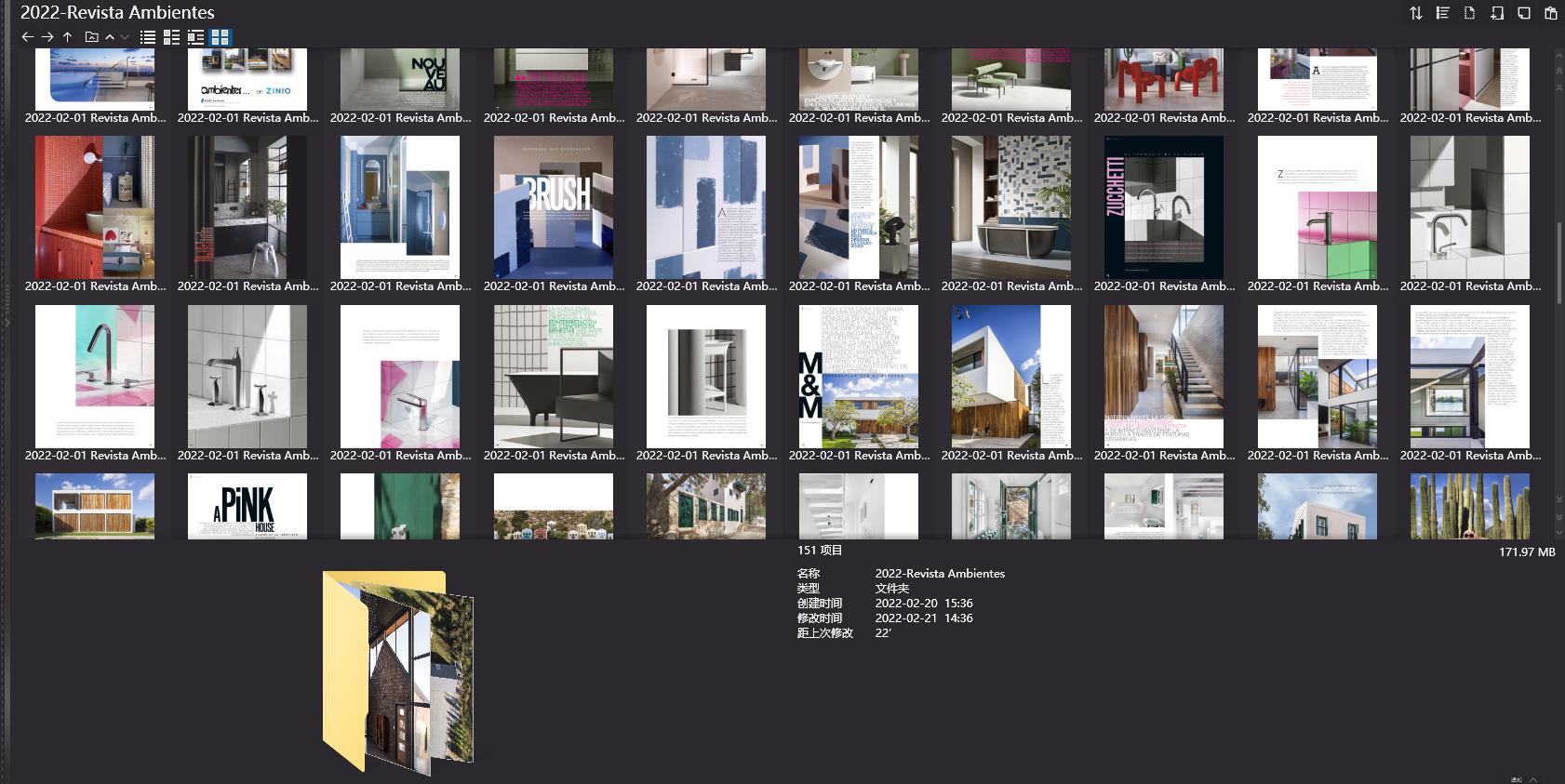Expand the tray chevron at the bottom right

tap(1533, 779)
